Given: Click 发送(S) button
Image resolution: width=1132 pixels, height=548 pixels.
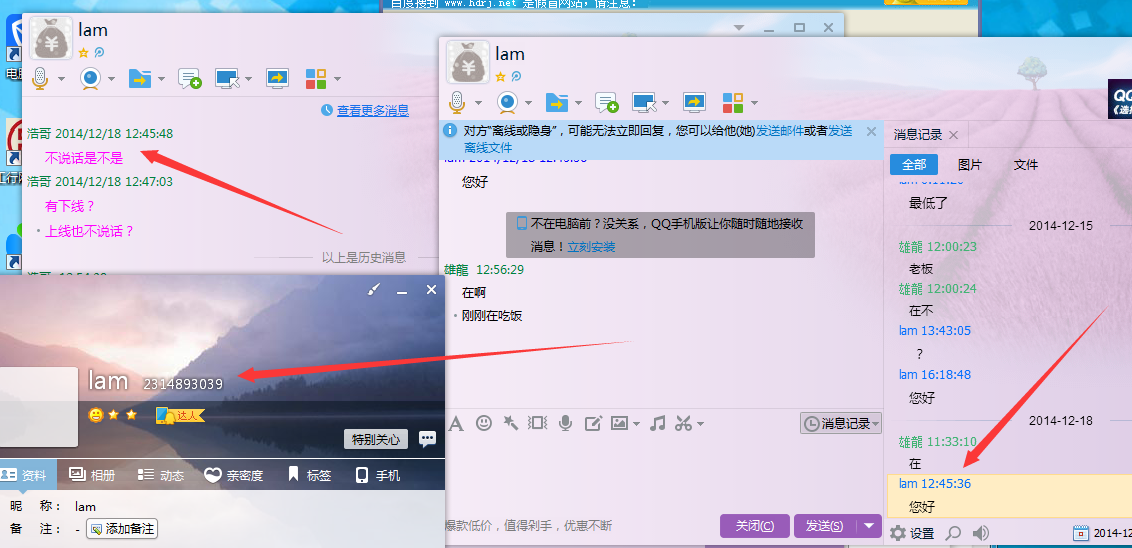Looking at the screenshot, I should tap(824, 526).
